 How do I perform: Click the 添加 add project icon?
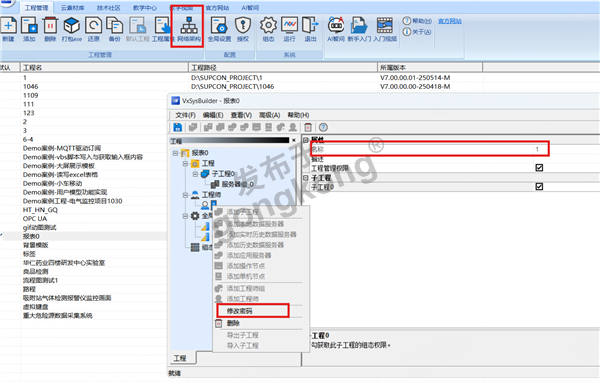pyautogui.click(x=29, y=26)
